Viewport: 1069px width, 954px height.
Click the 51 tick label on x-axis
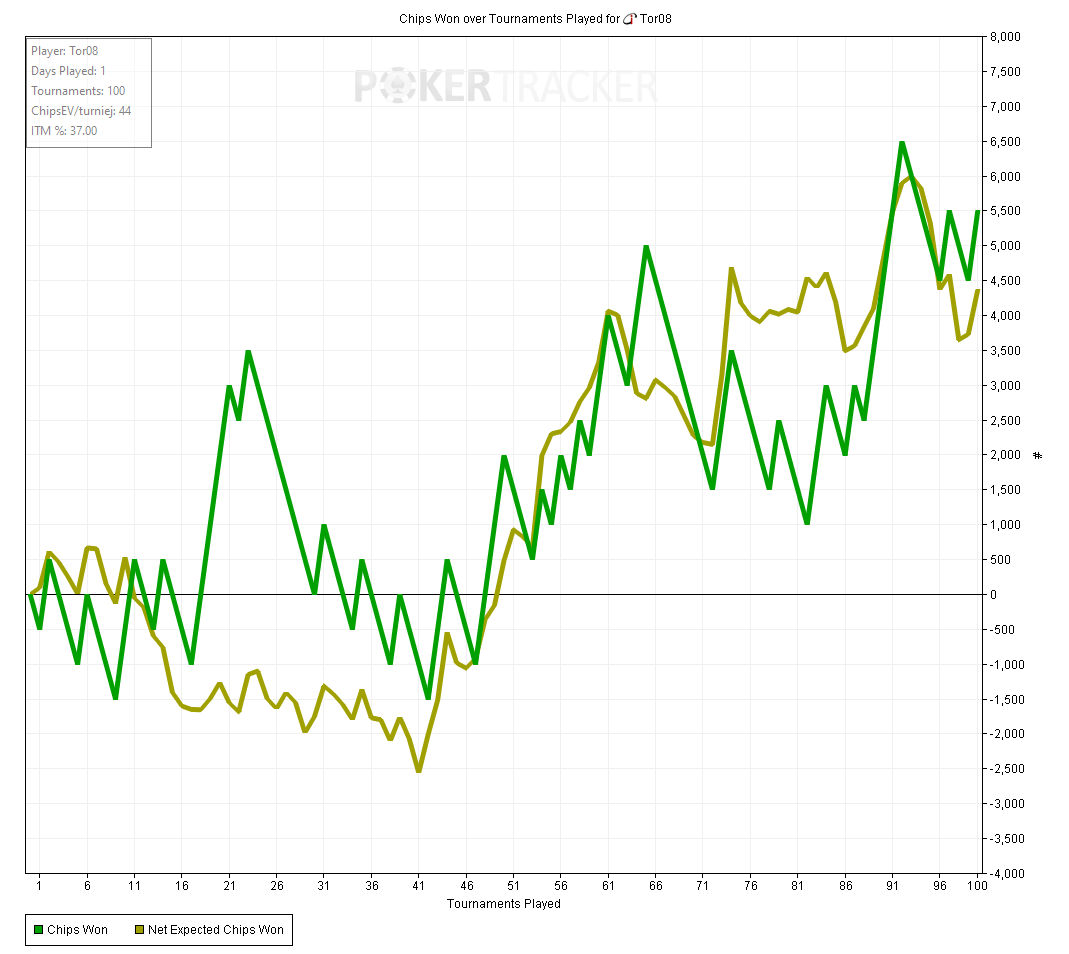point(514,886)
